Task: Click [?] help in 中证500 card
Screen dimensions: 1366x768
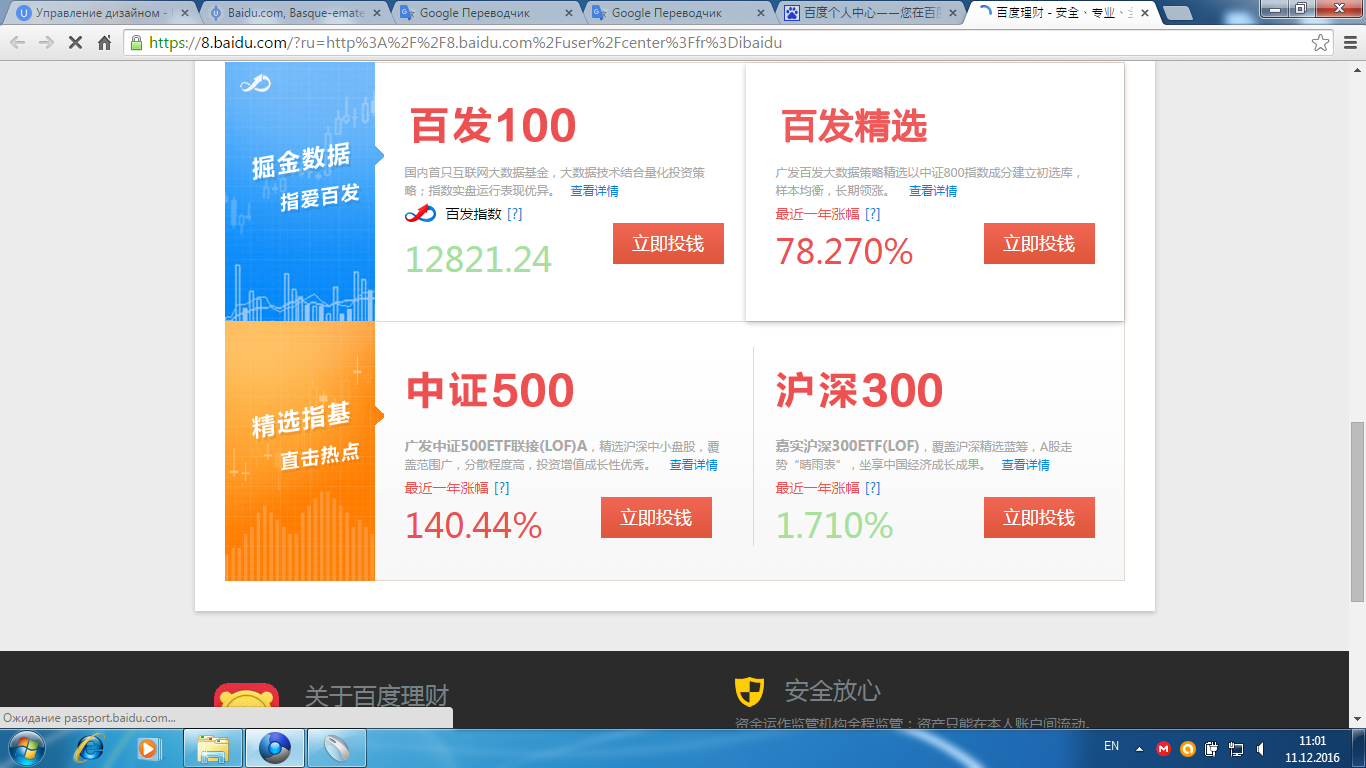Action: 502,488
